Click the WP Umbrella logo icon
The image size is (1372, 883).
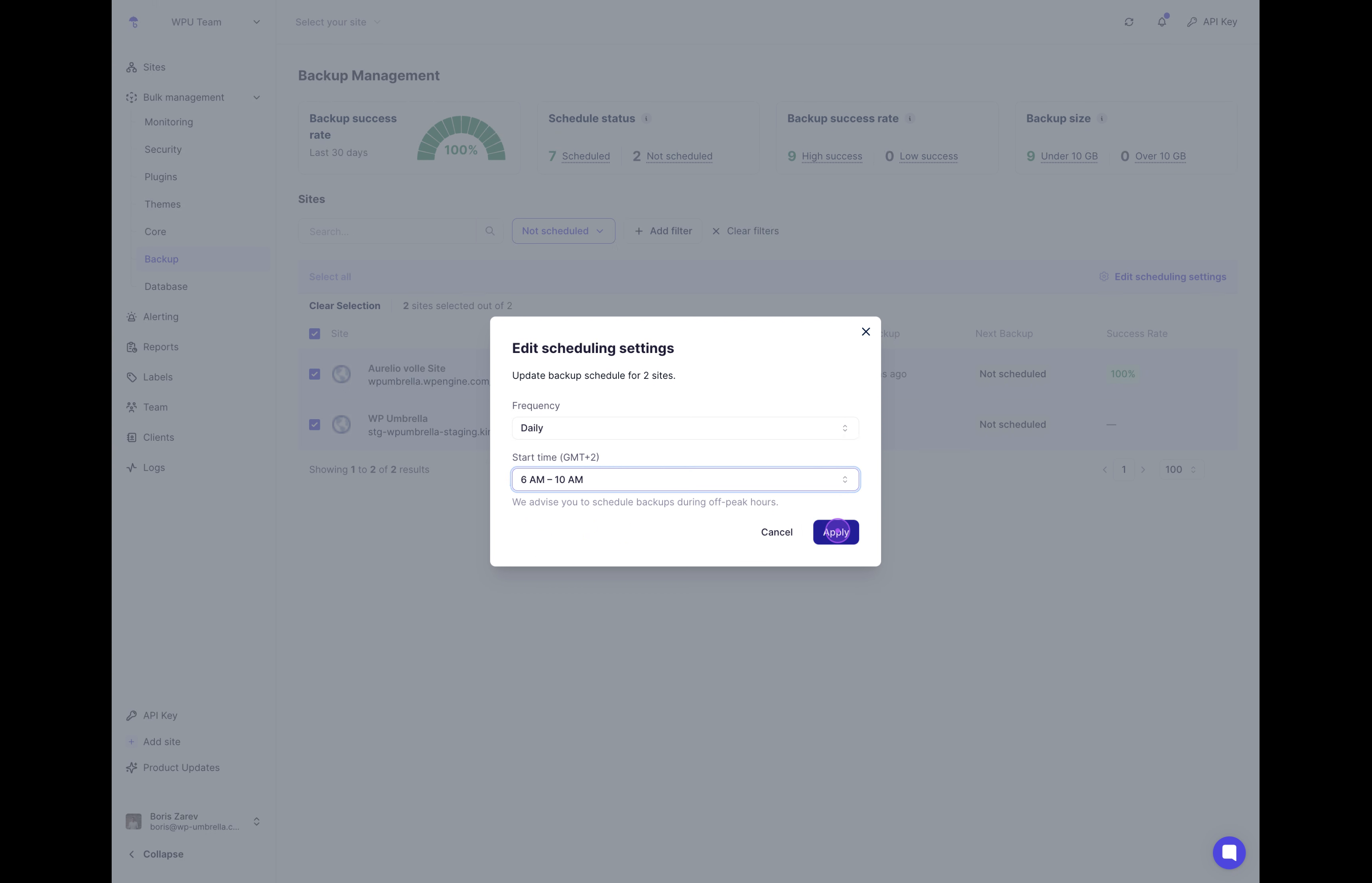[134, 22]
